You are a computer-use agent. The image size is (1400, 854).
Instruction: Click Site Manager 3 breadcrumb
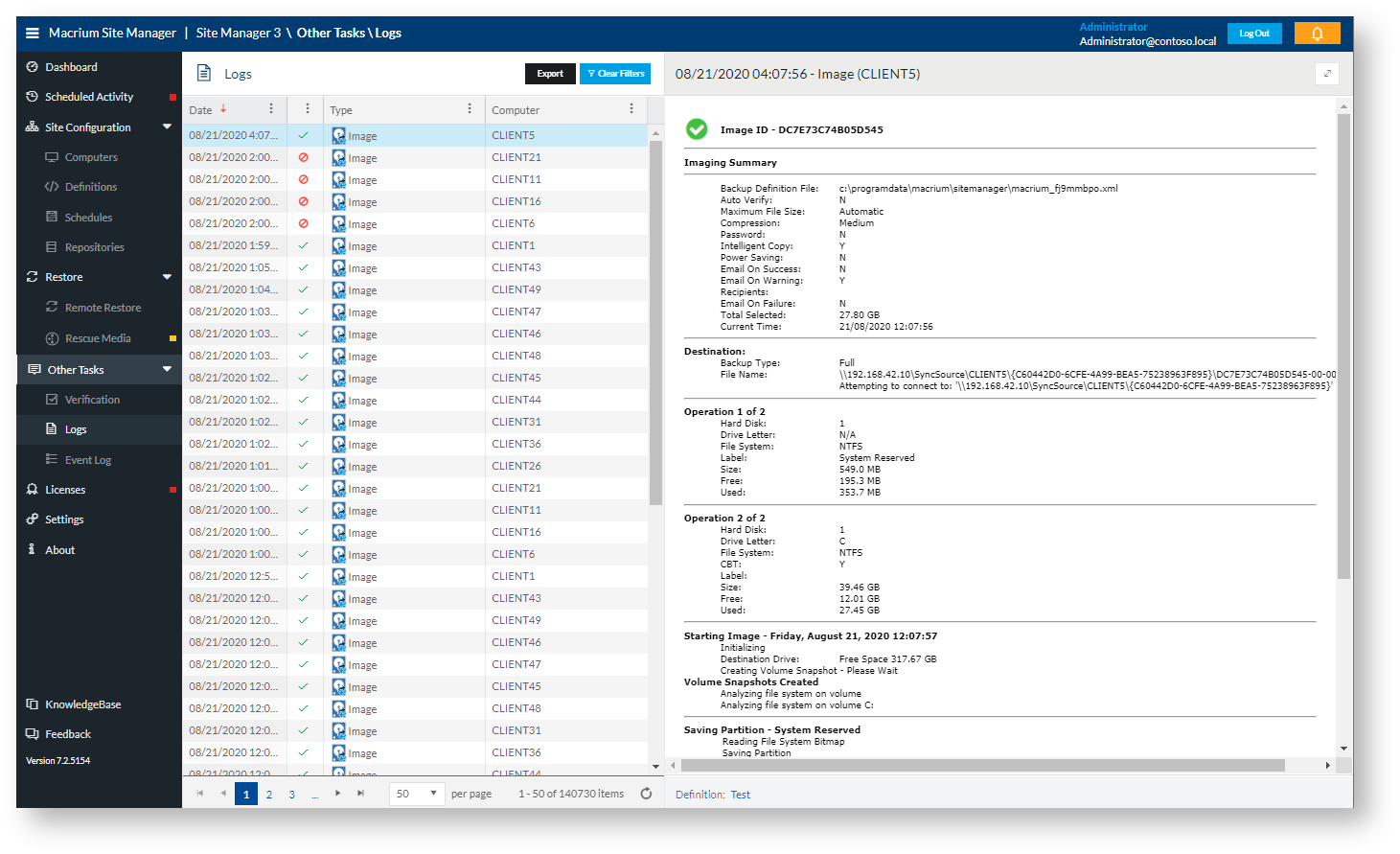tap(239, 33)
